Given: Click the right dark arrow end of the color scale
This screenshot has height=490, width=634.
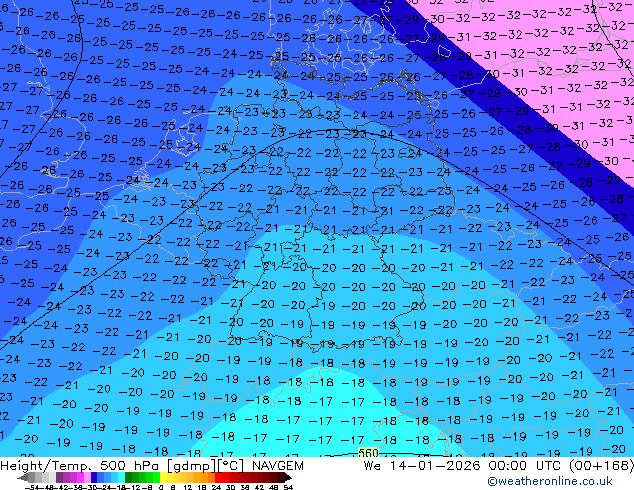Looking at the screenshot, I should (288, 477).
